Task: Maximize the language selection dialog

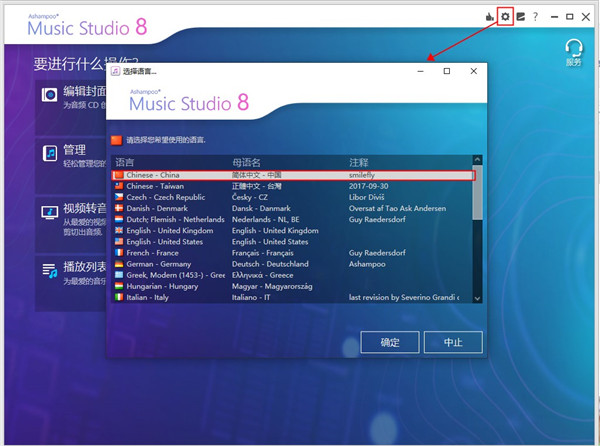Action: [x=447, y=71]
